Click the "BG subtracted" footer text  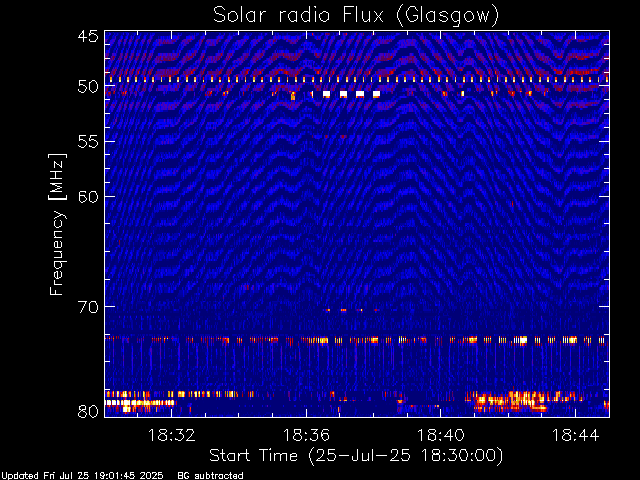pos(211,476)
